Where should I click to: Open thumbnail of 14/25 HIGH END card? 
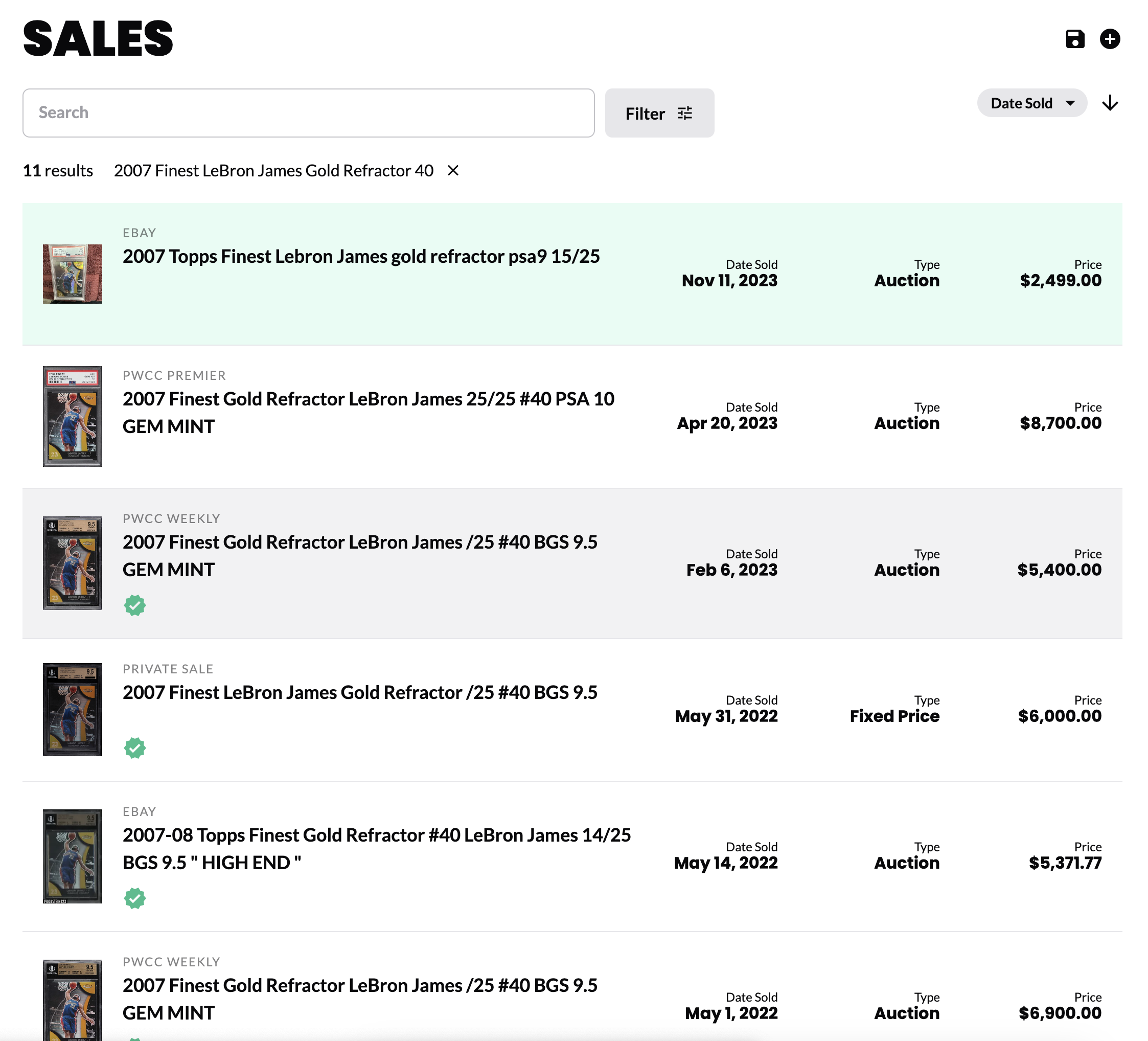click(72, 856)
